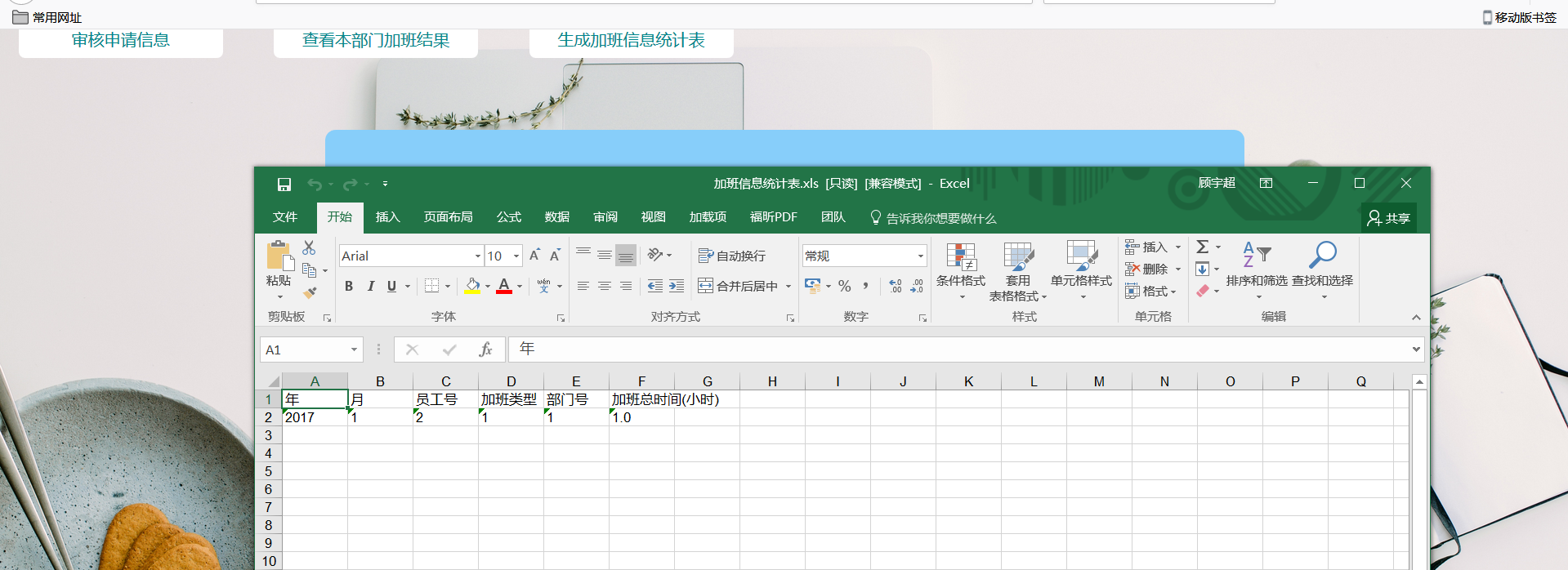This screenshot has width=1568, height=570.
Task: Toggle Bold formatting
Action: coord(349,286)
